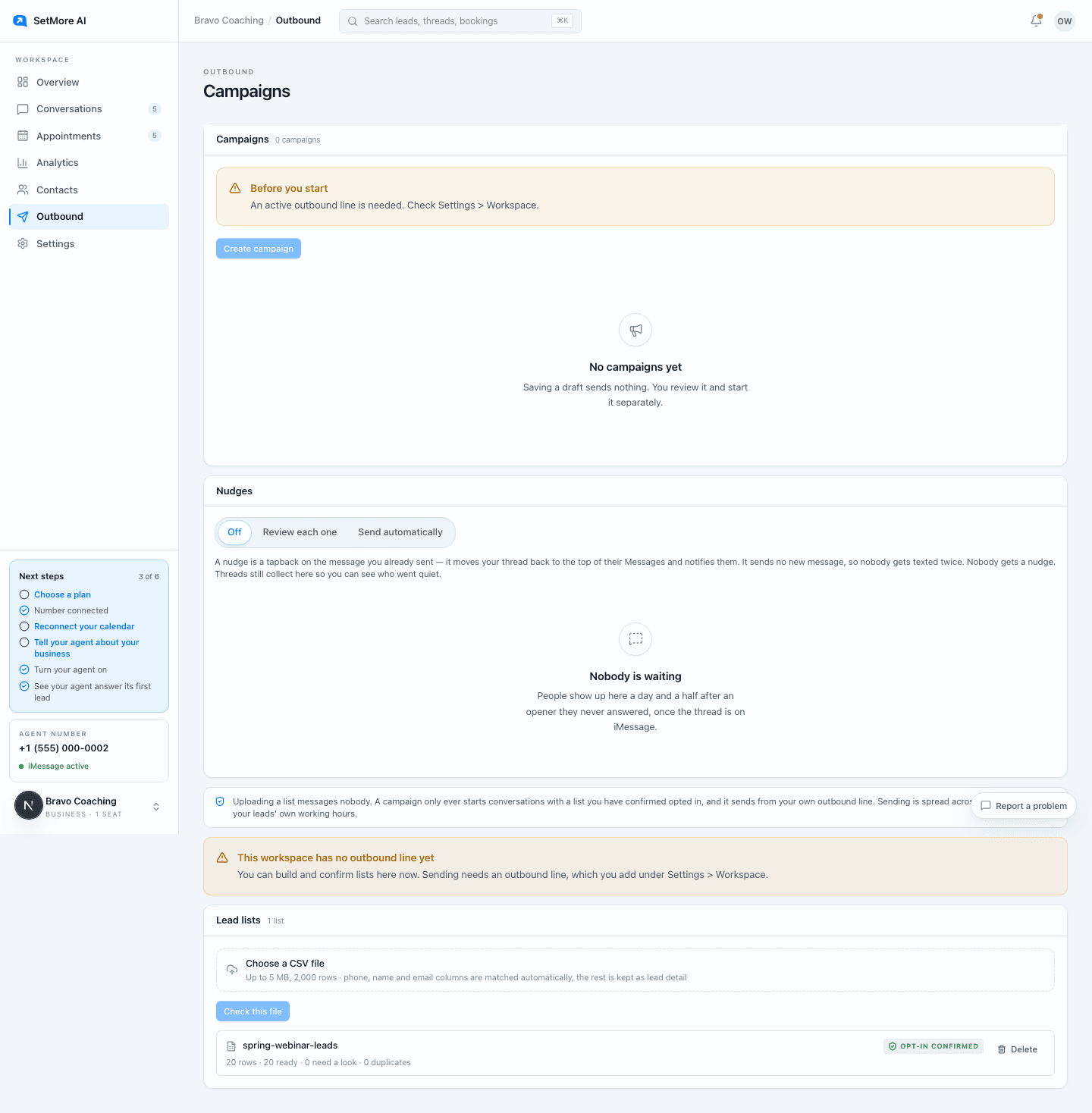Screen dimensions: 1092x1113
Task: Click the Check this file button
Action: [x=253, y=1011]
